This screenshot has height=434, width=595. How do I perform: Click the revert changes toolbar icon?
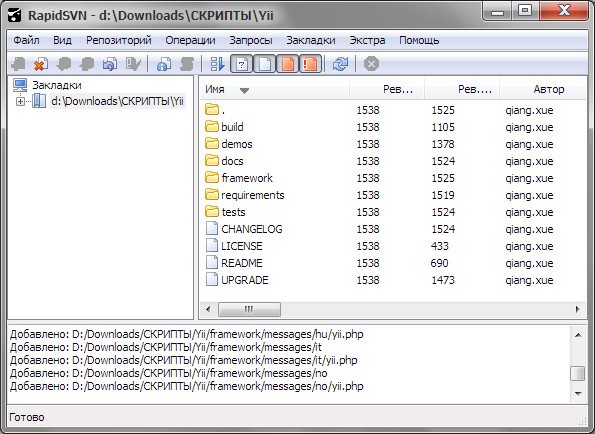[110, 64]
